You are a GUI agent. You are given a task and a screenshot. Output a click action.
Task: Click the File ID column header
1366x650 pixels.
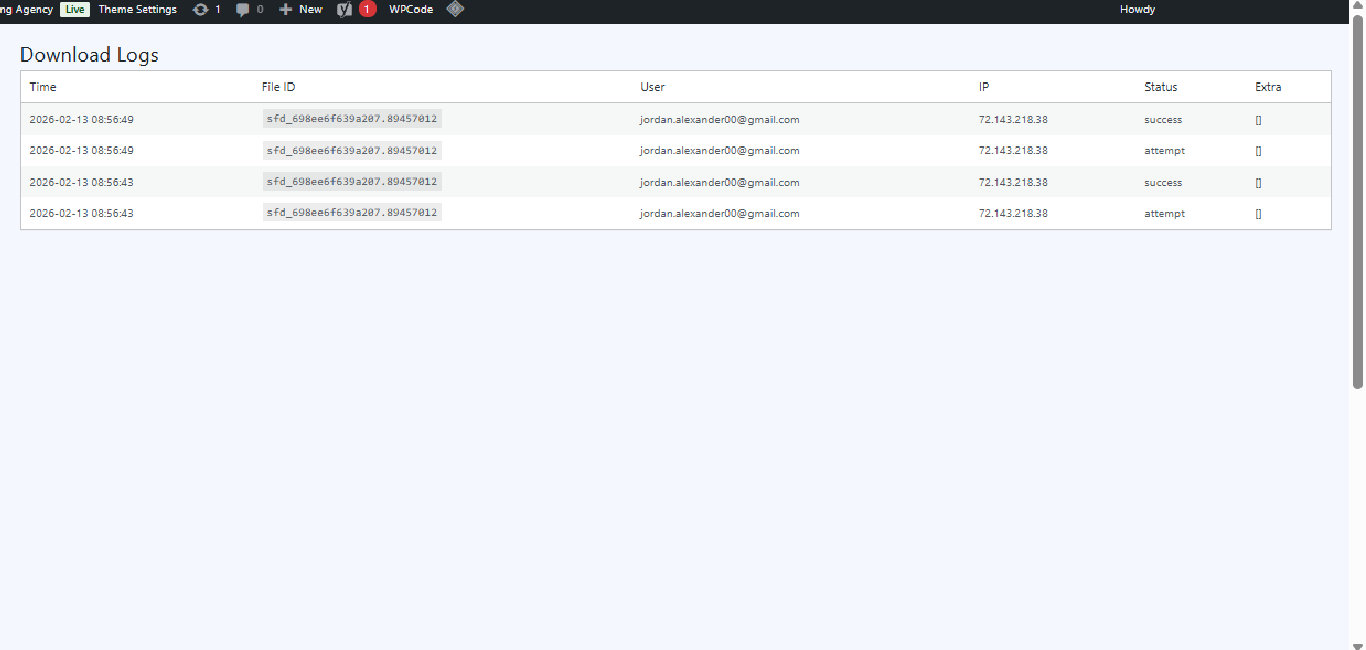point(278,87)
